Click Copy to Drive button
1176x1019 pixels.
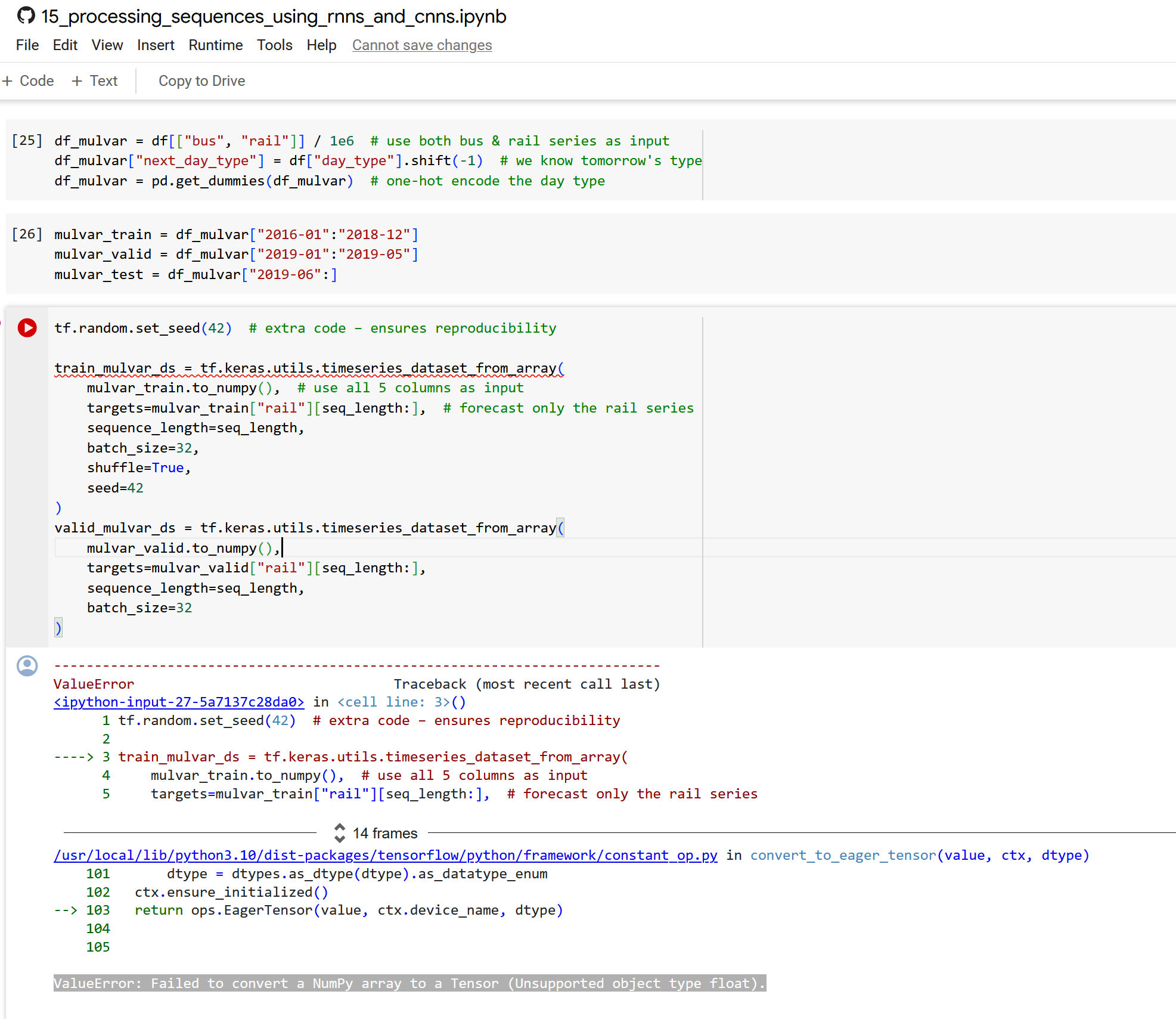coord(201,81)
